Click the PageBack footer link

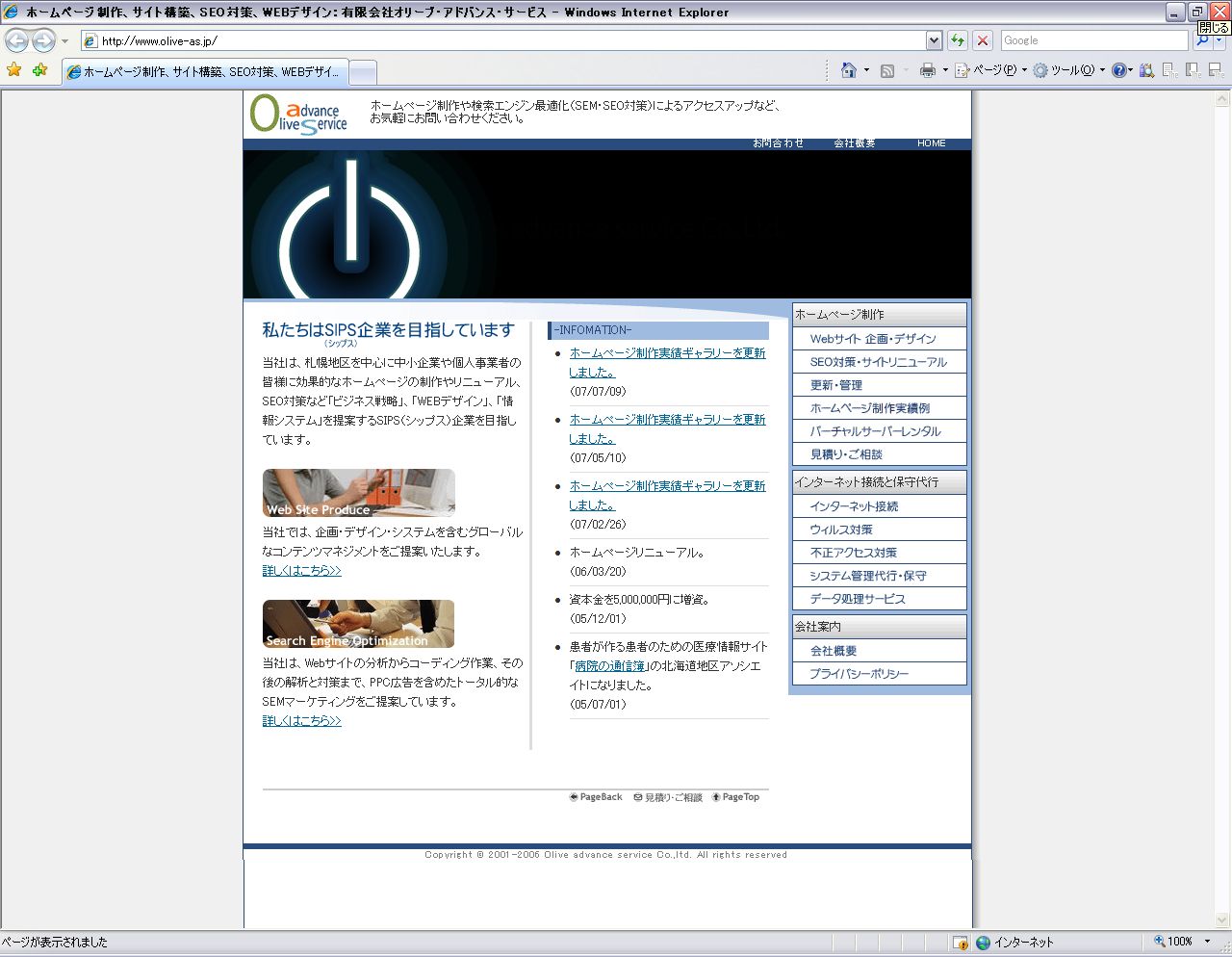tap(596, 797)
